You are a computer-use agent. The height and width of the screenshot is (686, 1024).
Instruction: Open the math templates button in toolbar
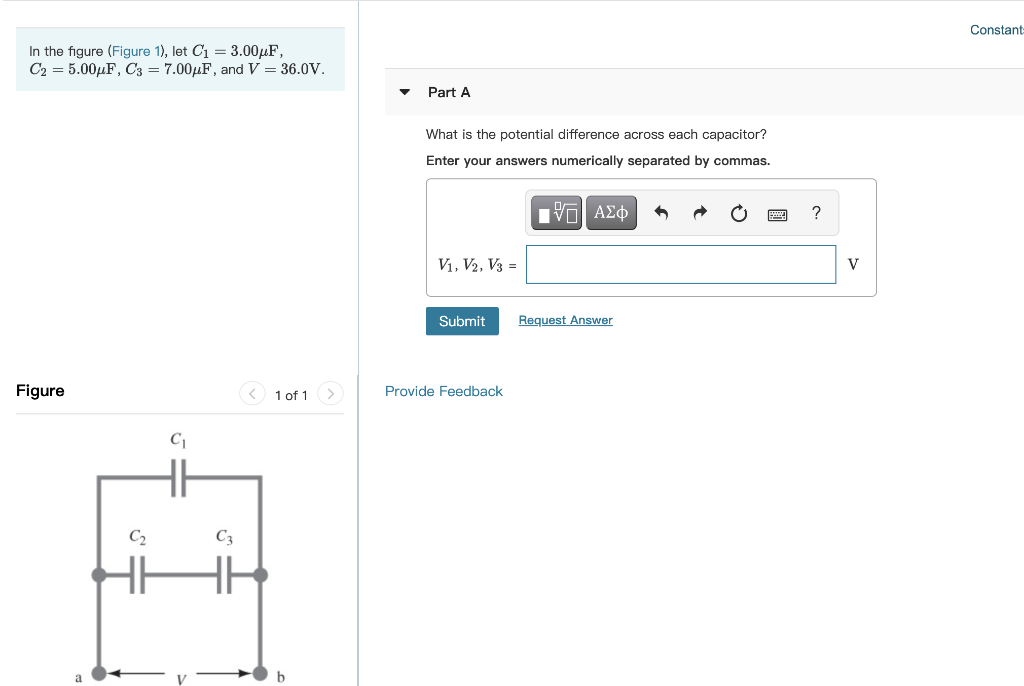(556, 213)
